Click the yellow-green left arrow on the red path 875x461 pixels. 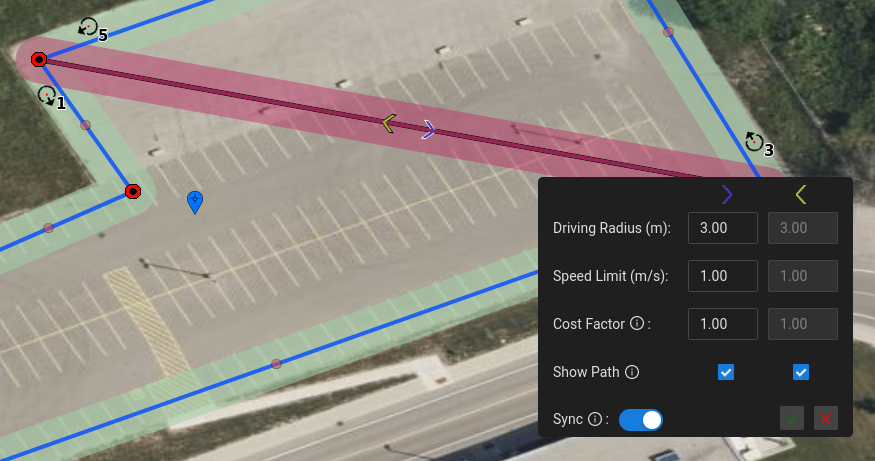click(389, 123)
